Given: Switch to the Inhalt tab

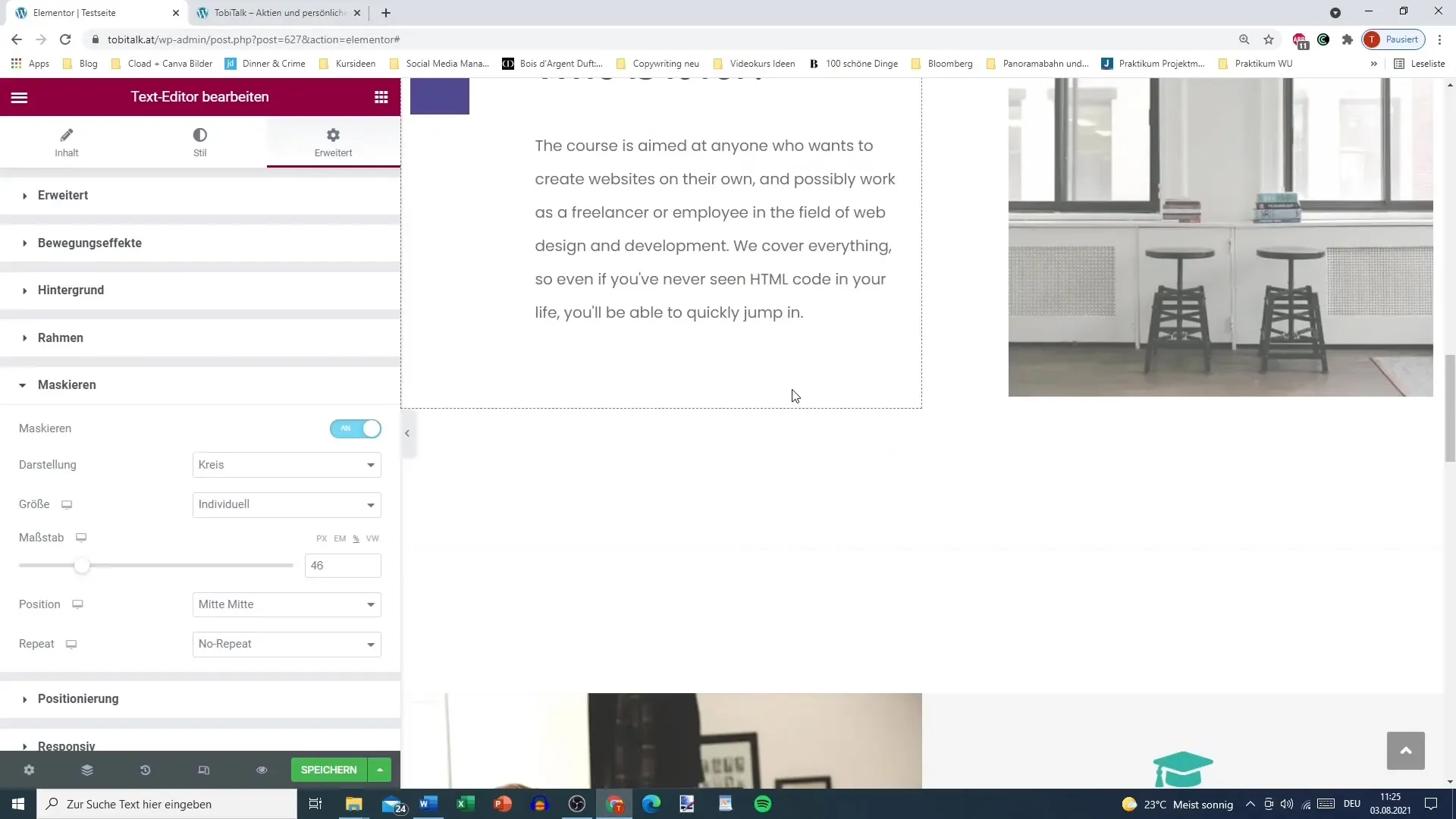Looking at the screenshot, I should [x=67, y=143].
